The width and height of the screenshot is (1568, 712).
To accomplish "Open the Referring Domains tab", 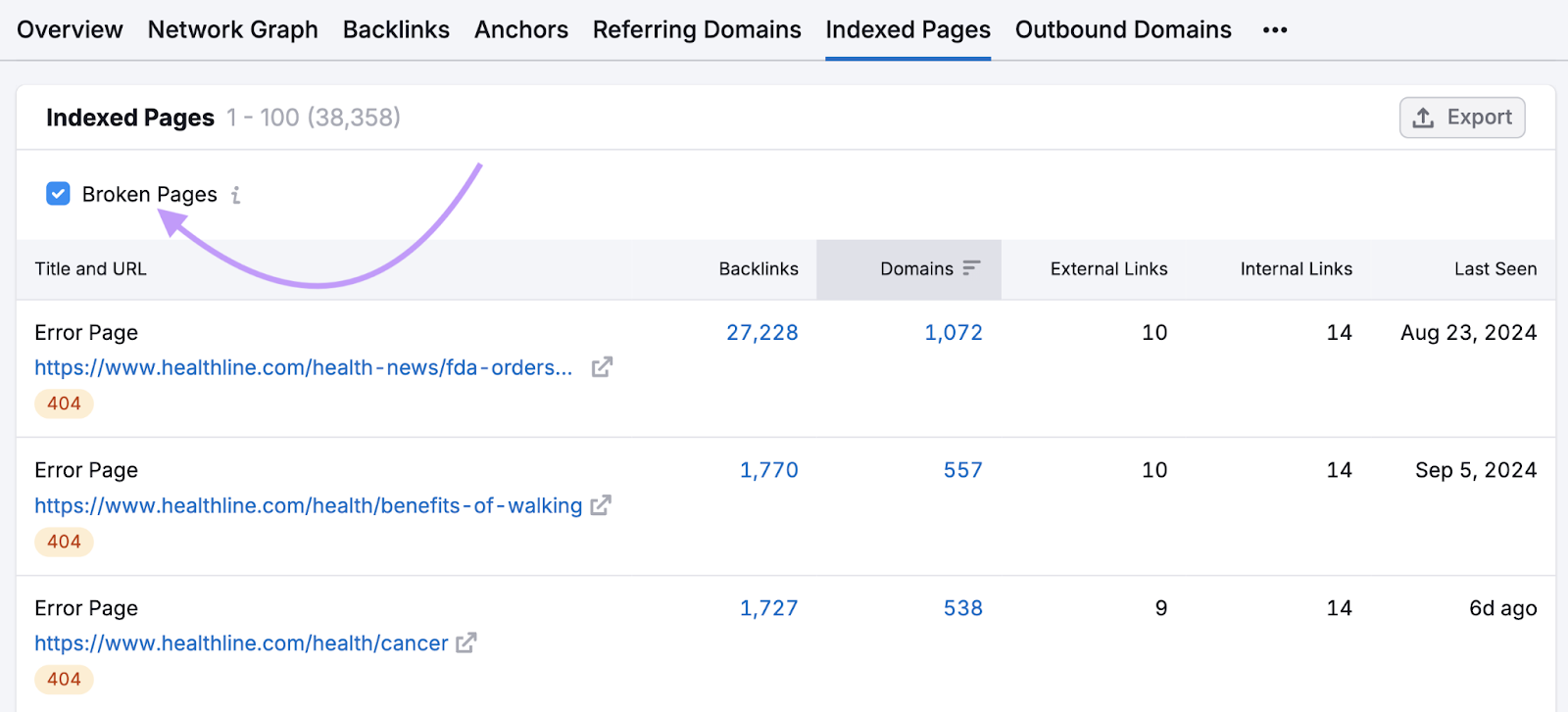I will (697, 30).
